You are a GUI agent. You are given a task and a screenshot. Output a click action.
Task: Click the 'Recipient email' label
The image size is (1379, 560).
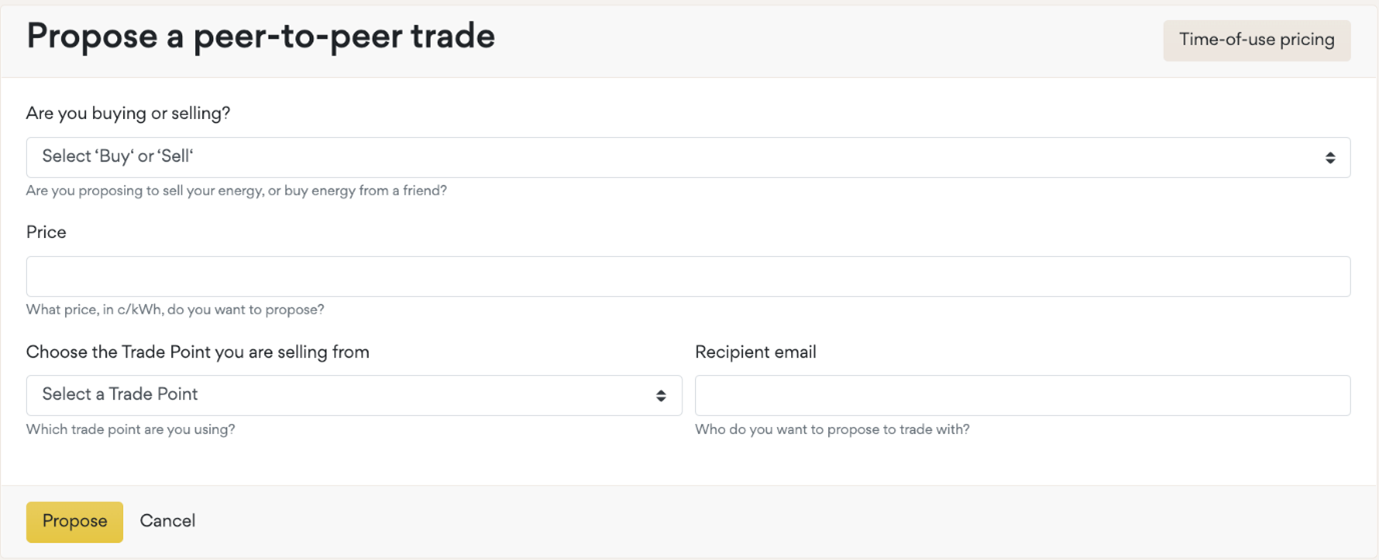coord(755,352)
